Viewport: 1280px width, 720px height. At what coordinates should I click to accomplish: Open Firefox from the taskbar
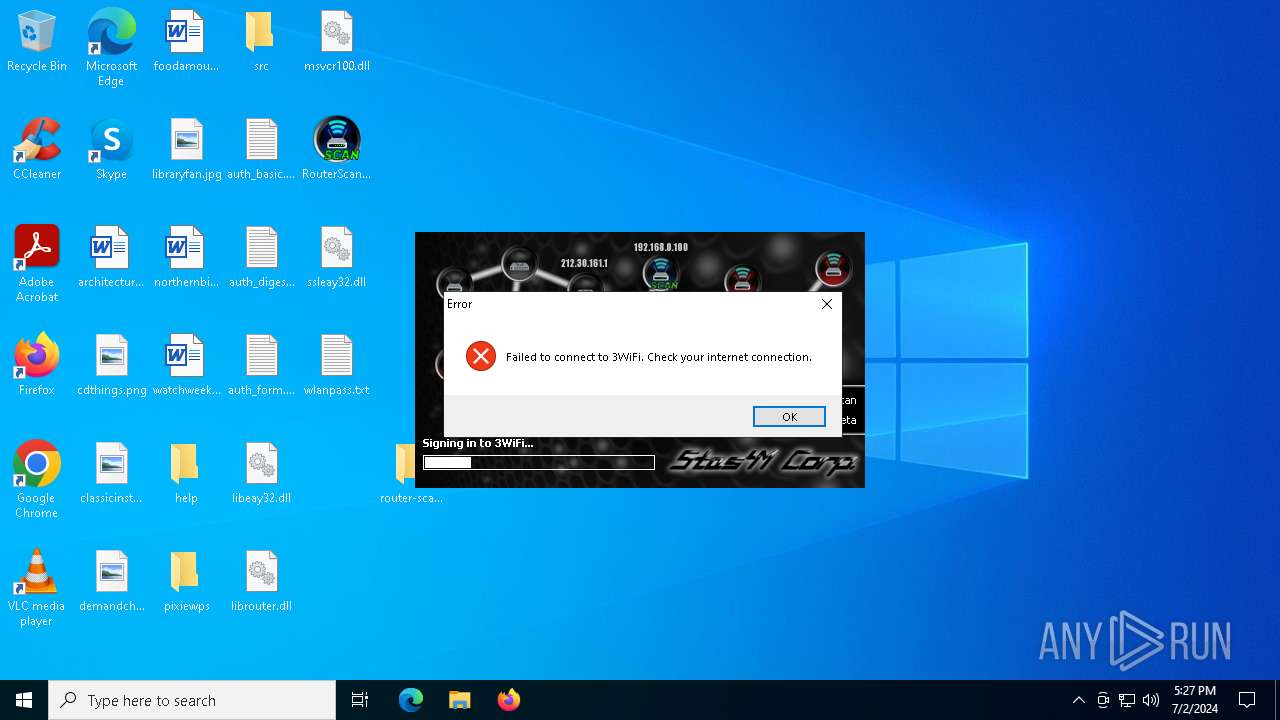point(508,700)
